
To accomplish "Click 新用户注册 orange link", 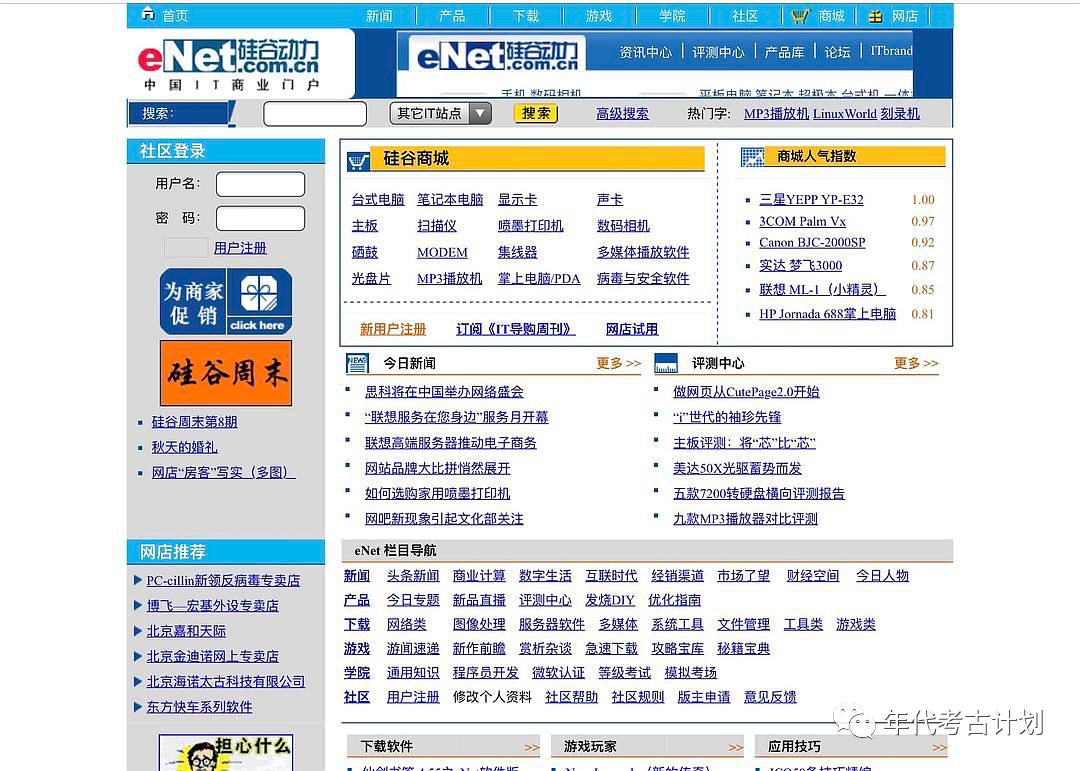I will point(393,329).
